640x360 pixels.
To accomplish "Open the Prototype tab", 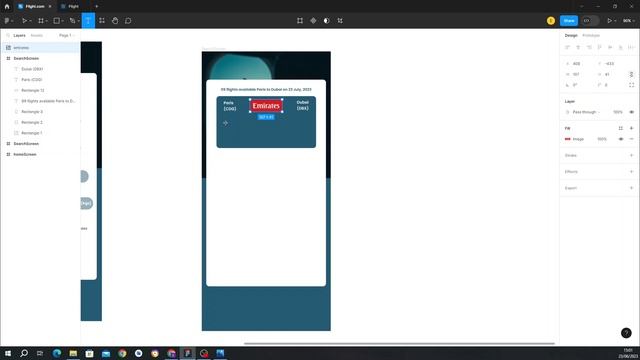I will [x=591, y=36].
